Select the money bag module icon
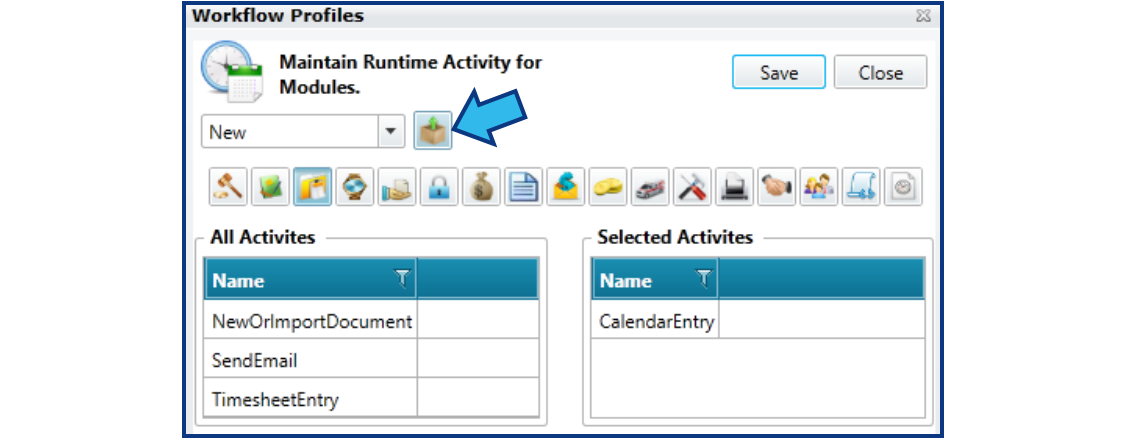Screen dimensions: 1123x439 [x=482, y=187]
